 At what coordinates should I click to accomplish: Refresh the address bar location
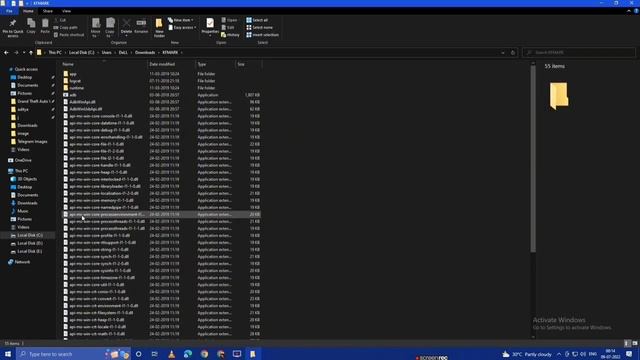click(x=513, y=53)
